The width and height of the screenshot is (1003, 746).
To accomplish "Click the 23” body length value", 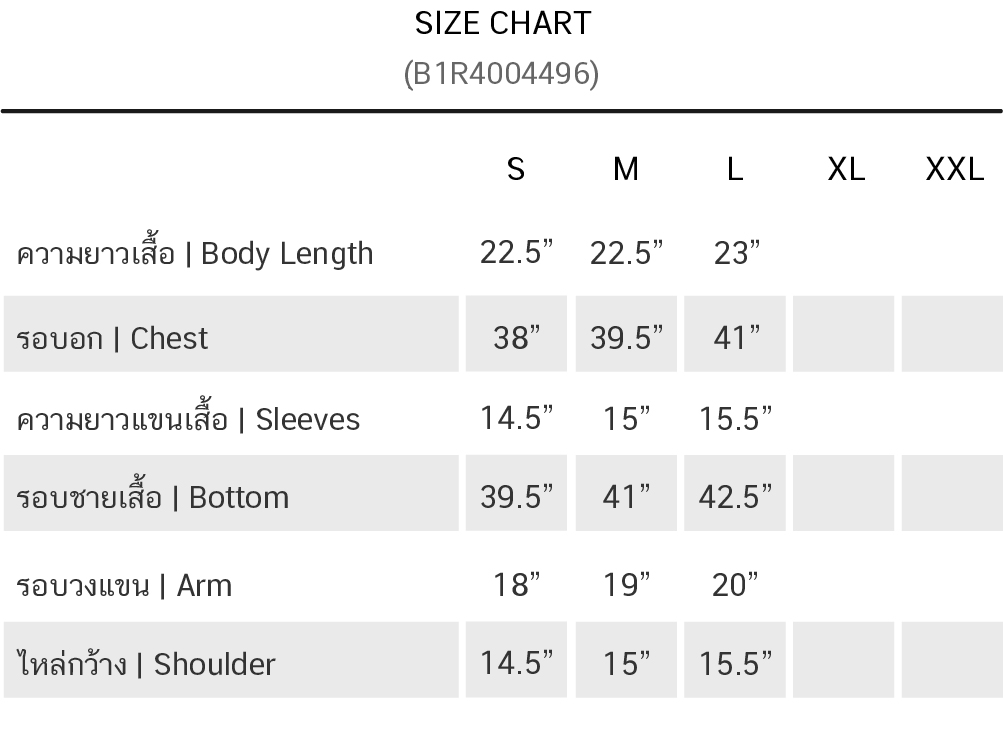I will (736, 253).
